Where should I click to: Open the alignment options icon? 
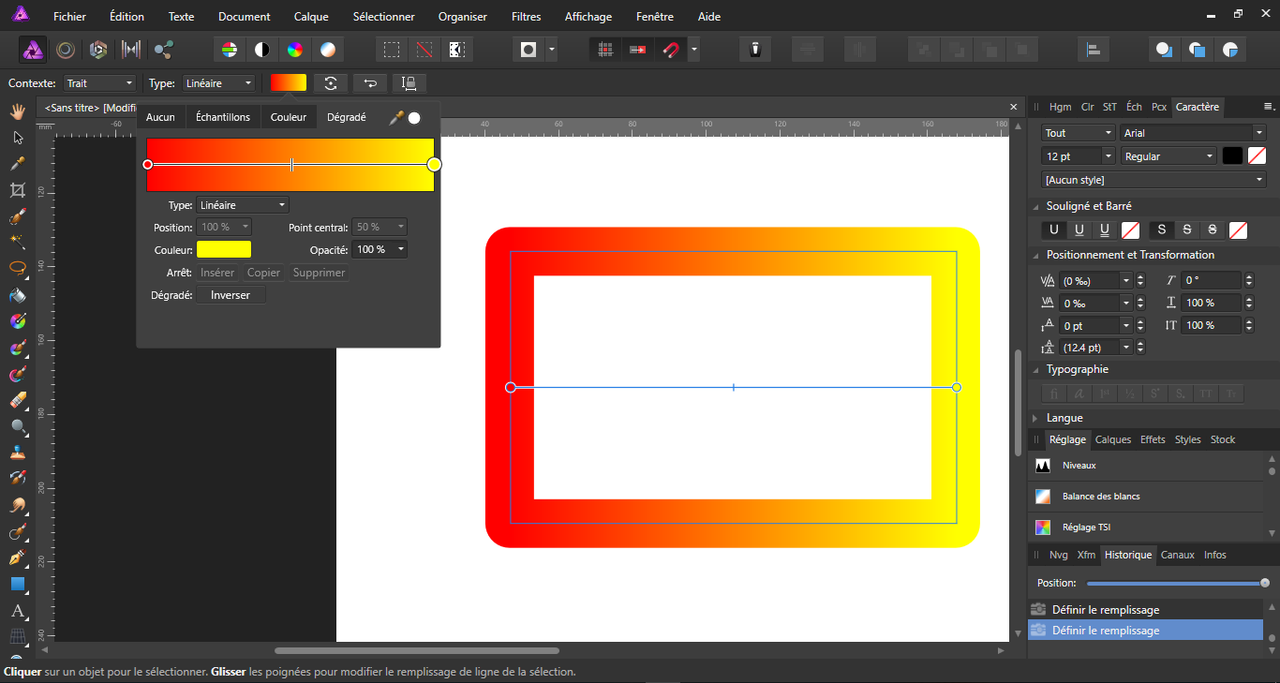(x=1092, y=49)
